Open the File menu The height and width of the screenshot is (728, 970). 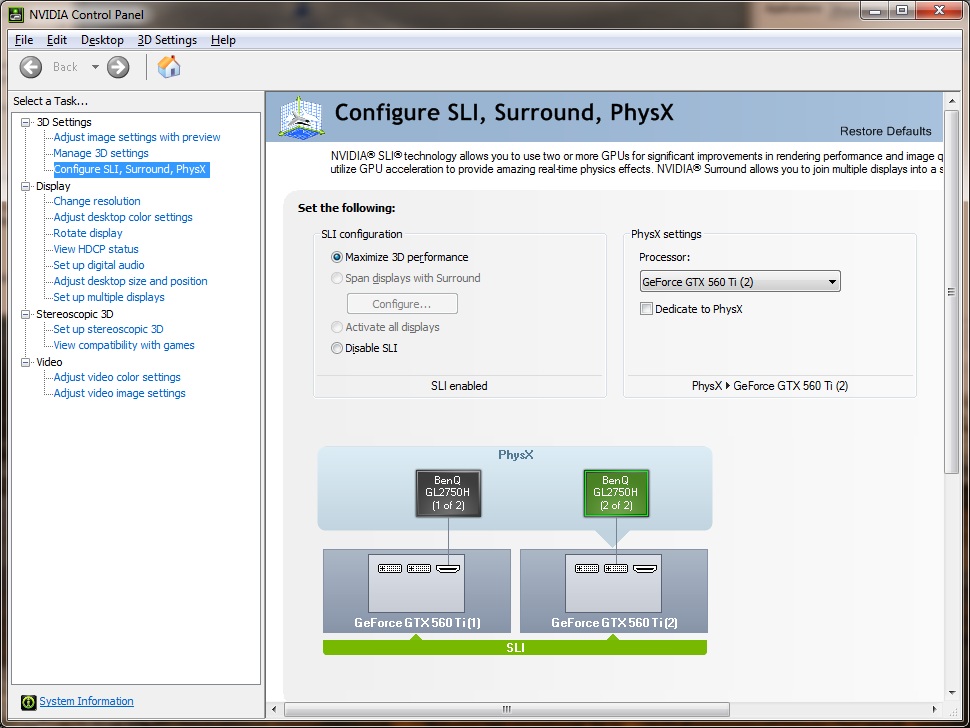tap(24, 40)
